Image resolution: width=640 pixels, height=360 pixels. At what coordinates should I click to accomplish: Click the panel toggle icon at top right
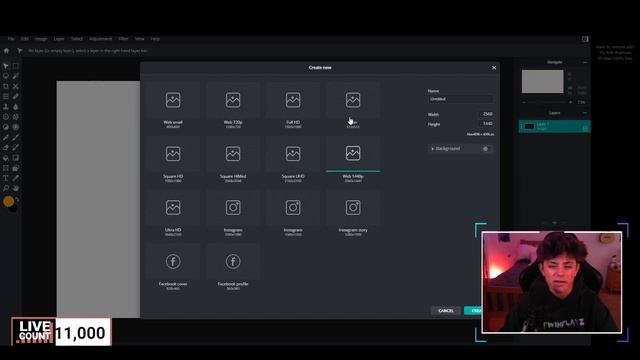coord(585,39)
